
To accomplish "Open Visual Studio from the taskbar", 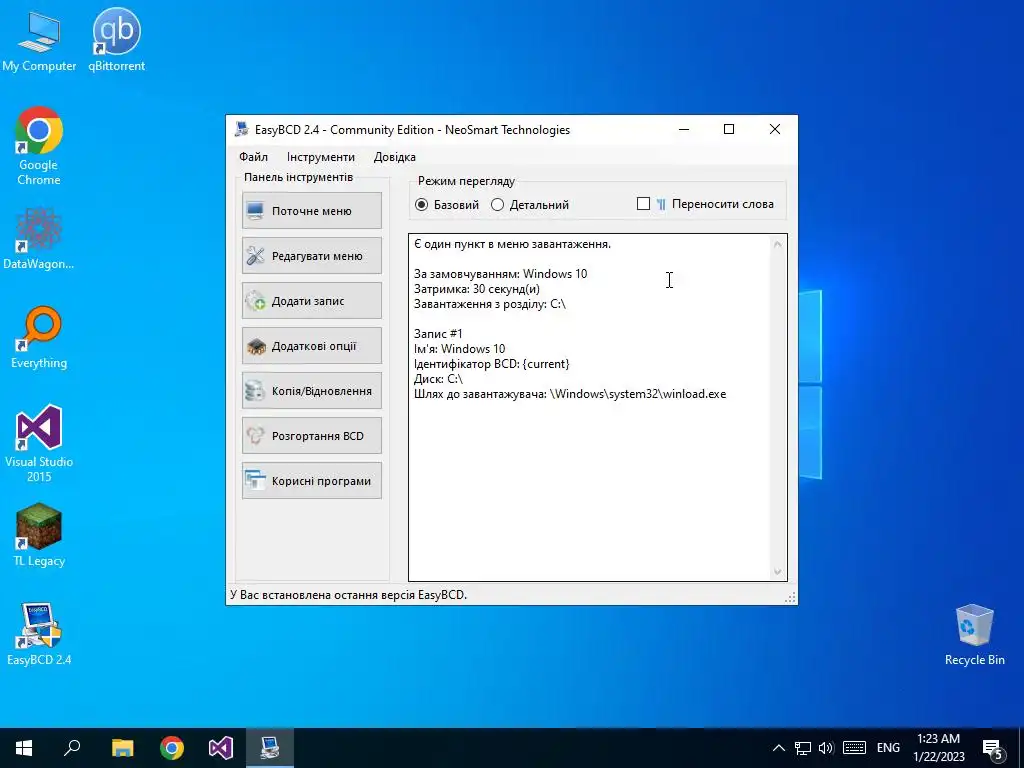I will pos(221,748).
